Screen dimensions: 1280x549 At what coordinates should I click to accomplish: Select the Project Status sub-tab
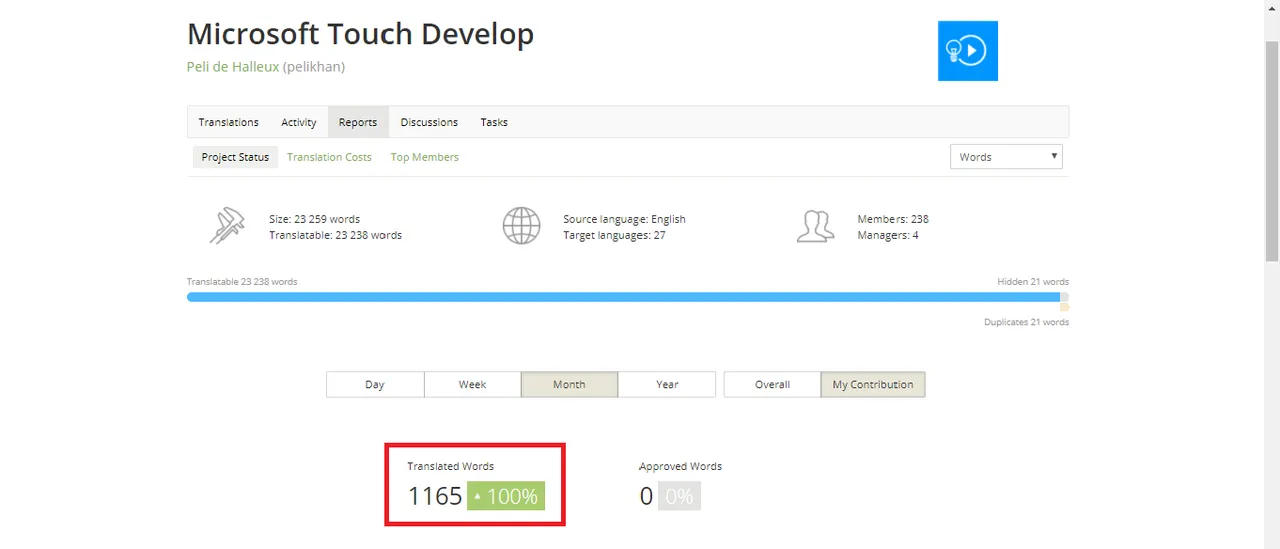pyautogui.click(x=235, y=157)
